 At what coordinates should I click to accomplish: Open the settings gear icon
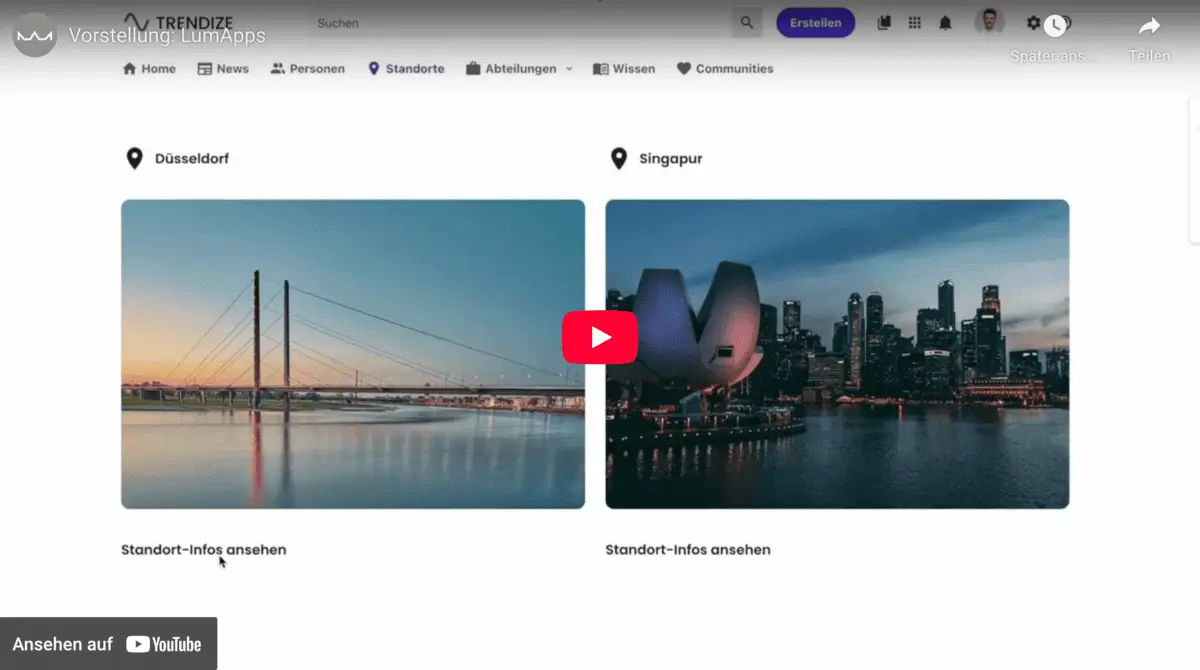(1033, 23)
